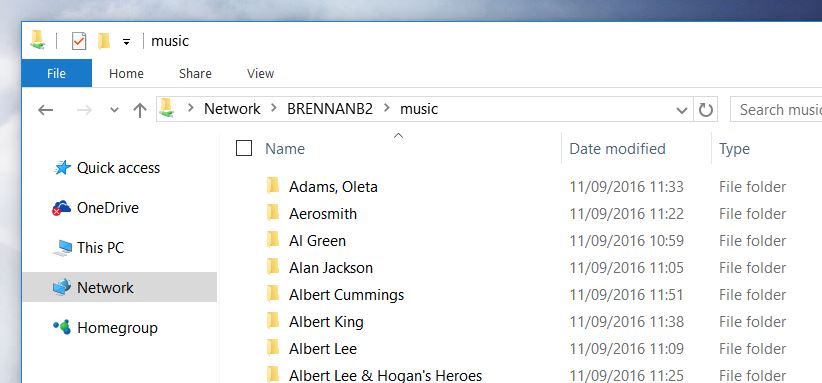Viewport: 822px width, 383px height.
Task: Click the folder icon beside Albert King
Action: click(x=273, y=321)
